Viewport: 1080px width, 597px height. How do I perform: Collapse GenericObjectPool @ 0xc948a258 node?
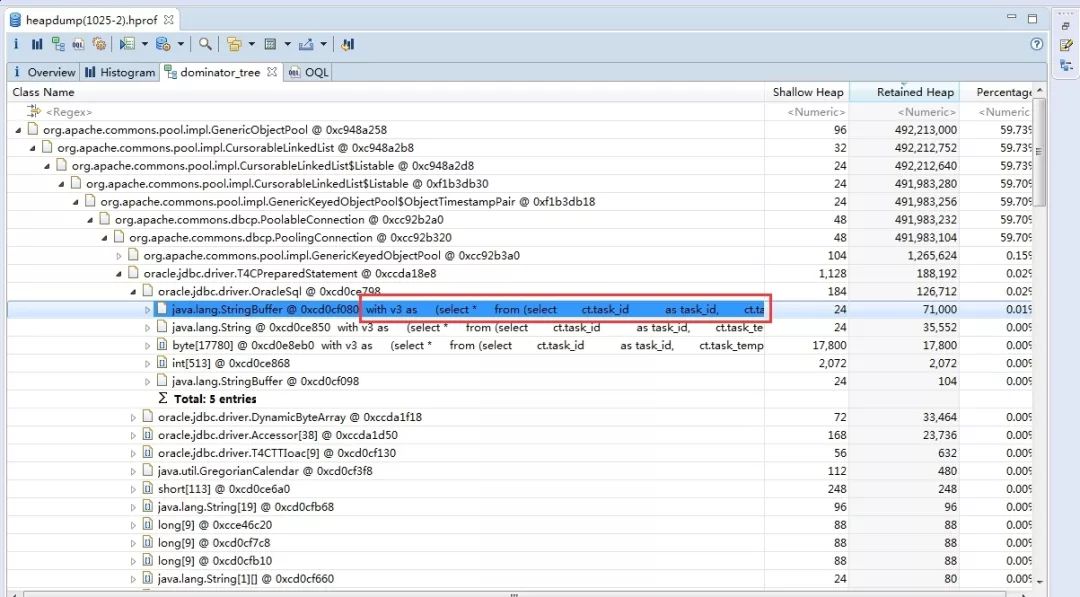(19, 129)
